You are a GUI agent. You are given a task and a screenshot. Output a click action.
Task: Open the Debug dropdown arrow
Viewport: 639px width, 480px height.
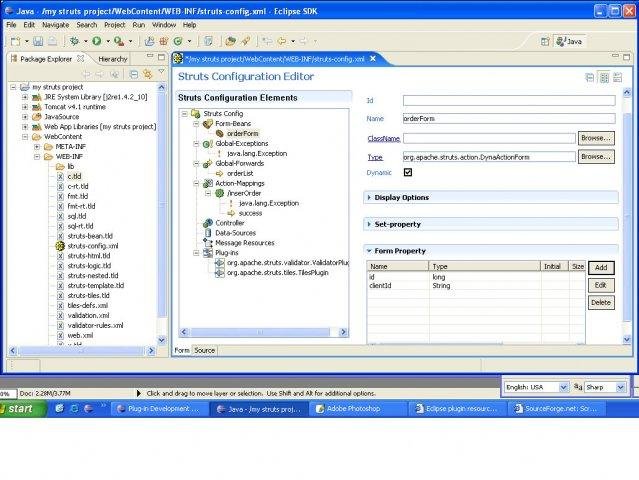tap(86, 42)
